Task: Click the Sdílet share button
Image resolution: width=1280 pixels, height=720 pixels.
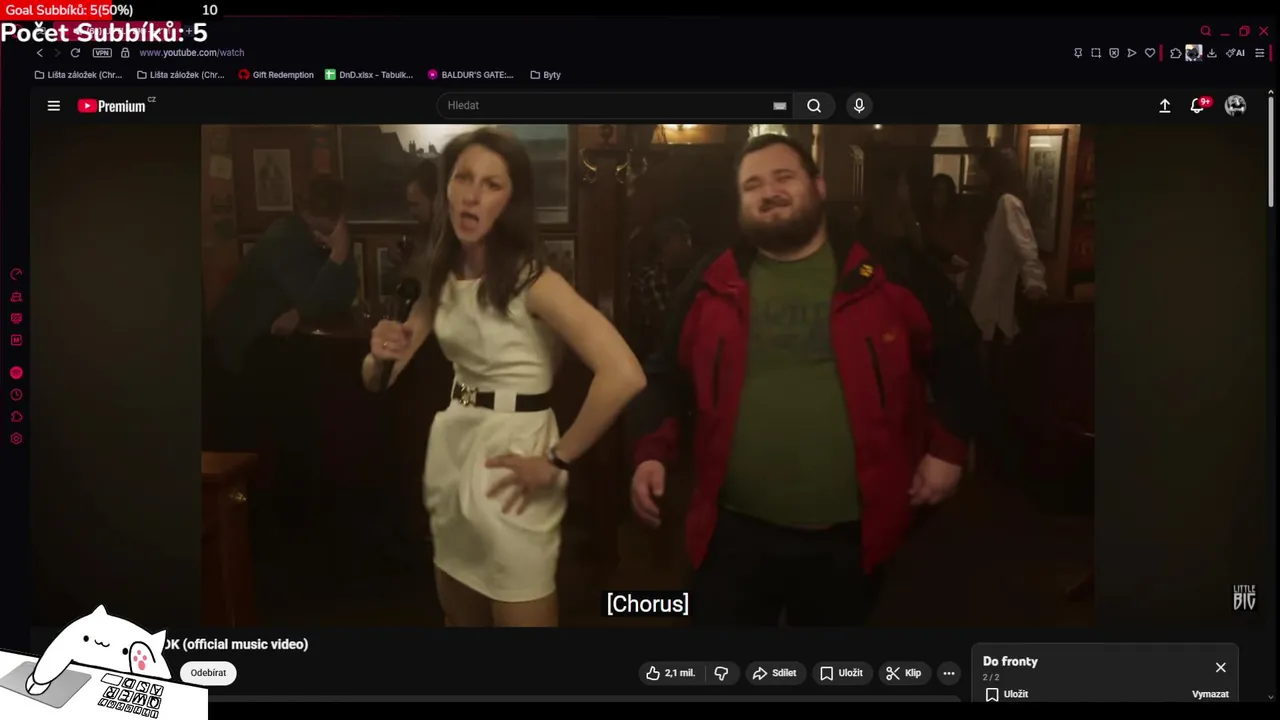Action: coord(774,673)
